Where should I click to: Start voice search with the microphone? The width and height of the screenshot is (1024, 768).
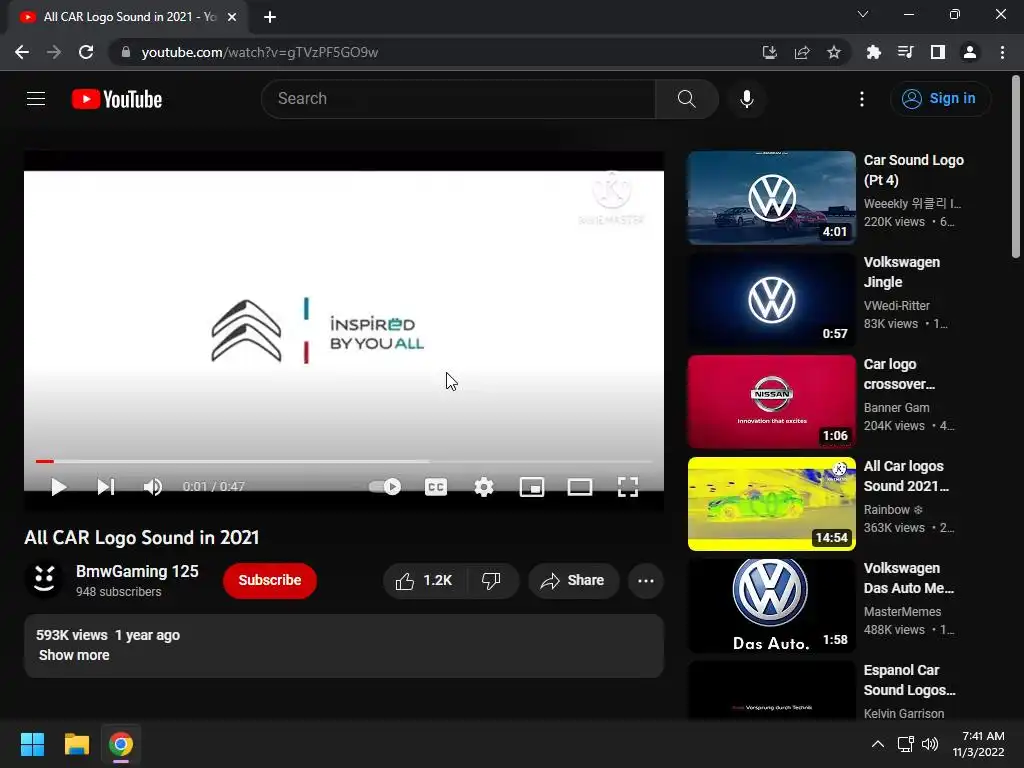(x=746, y=99)
